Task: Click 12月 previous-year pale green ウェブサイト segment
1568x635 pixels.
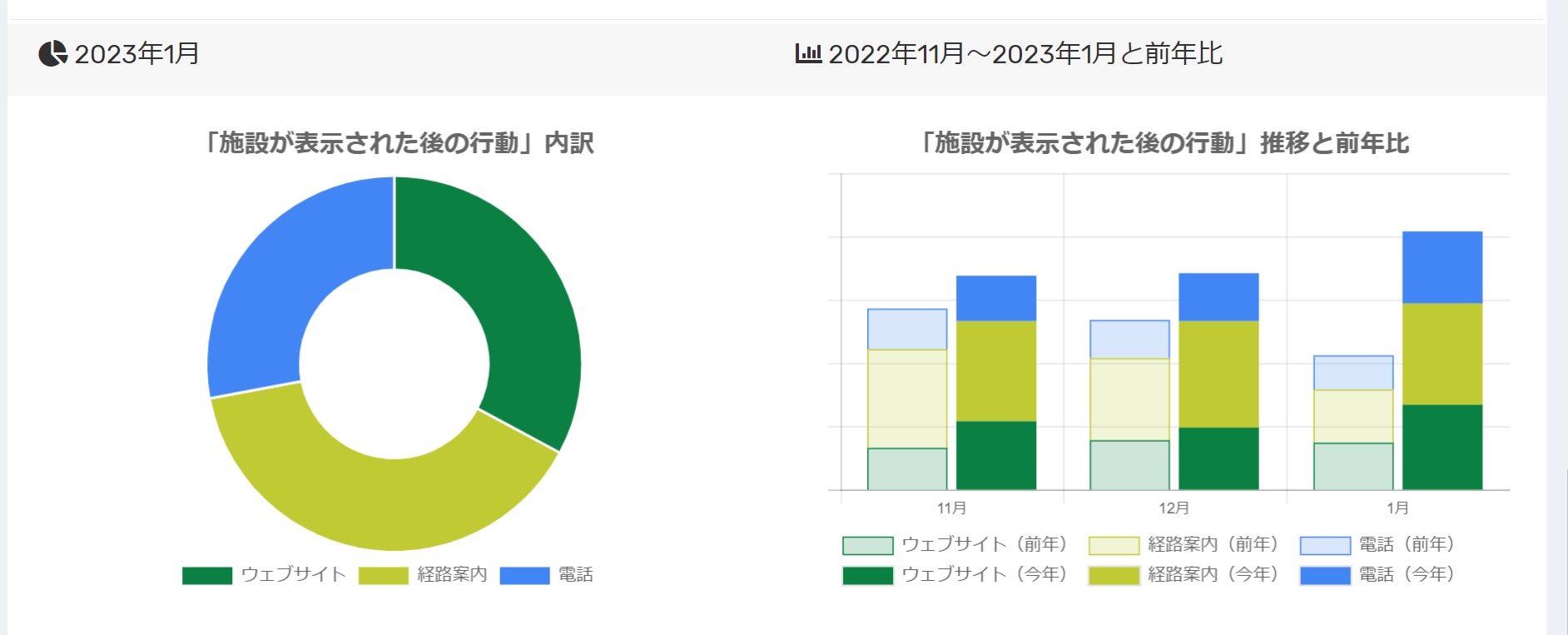Action: (1129, 465)
